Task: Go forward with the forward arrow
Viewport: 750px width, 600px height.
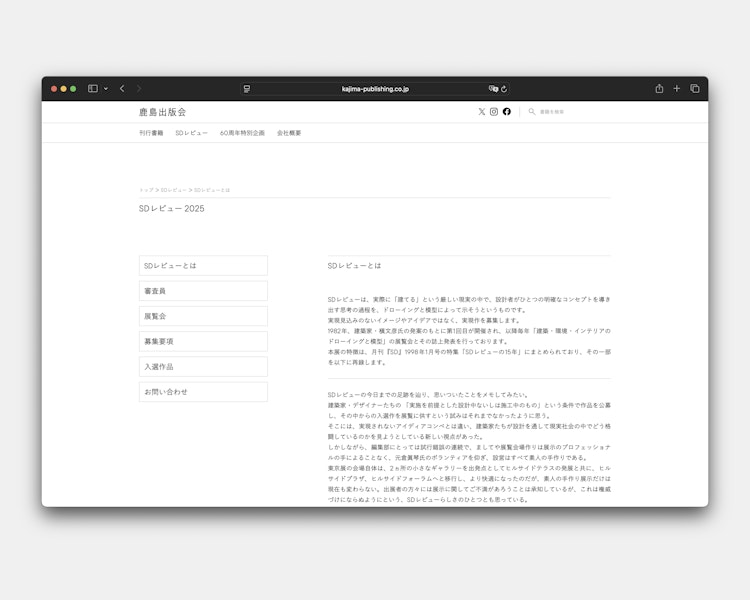Action: point(139,89)
